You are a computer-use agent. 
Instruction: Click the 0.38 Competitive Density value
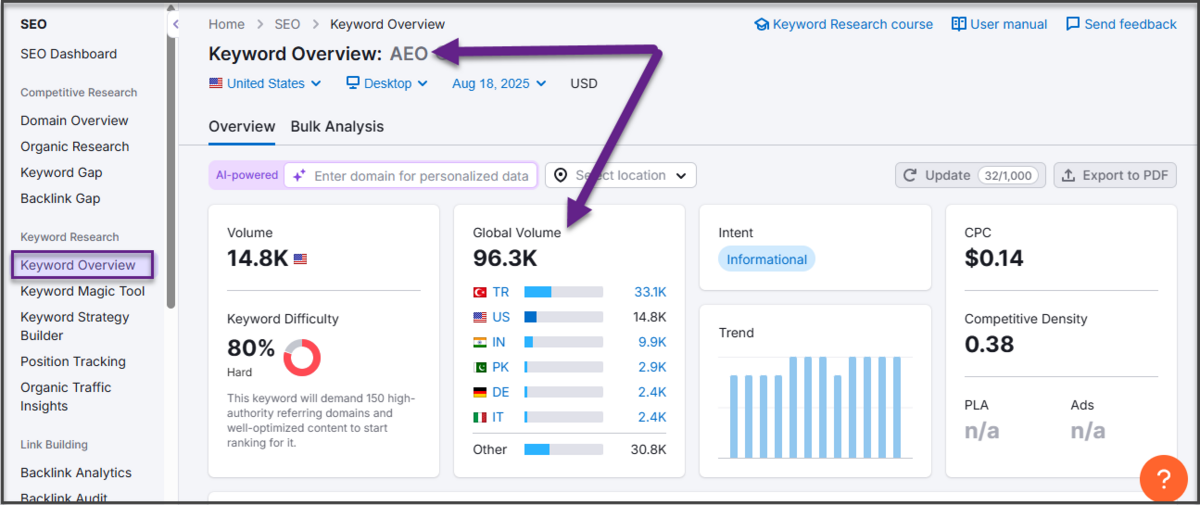[x=989, y=344]
